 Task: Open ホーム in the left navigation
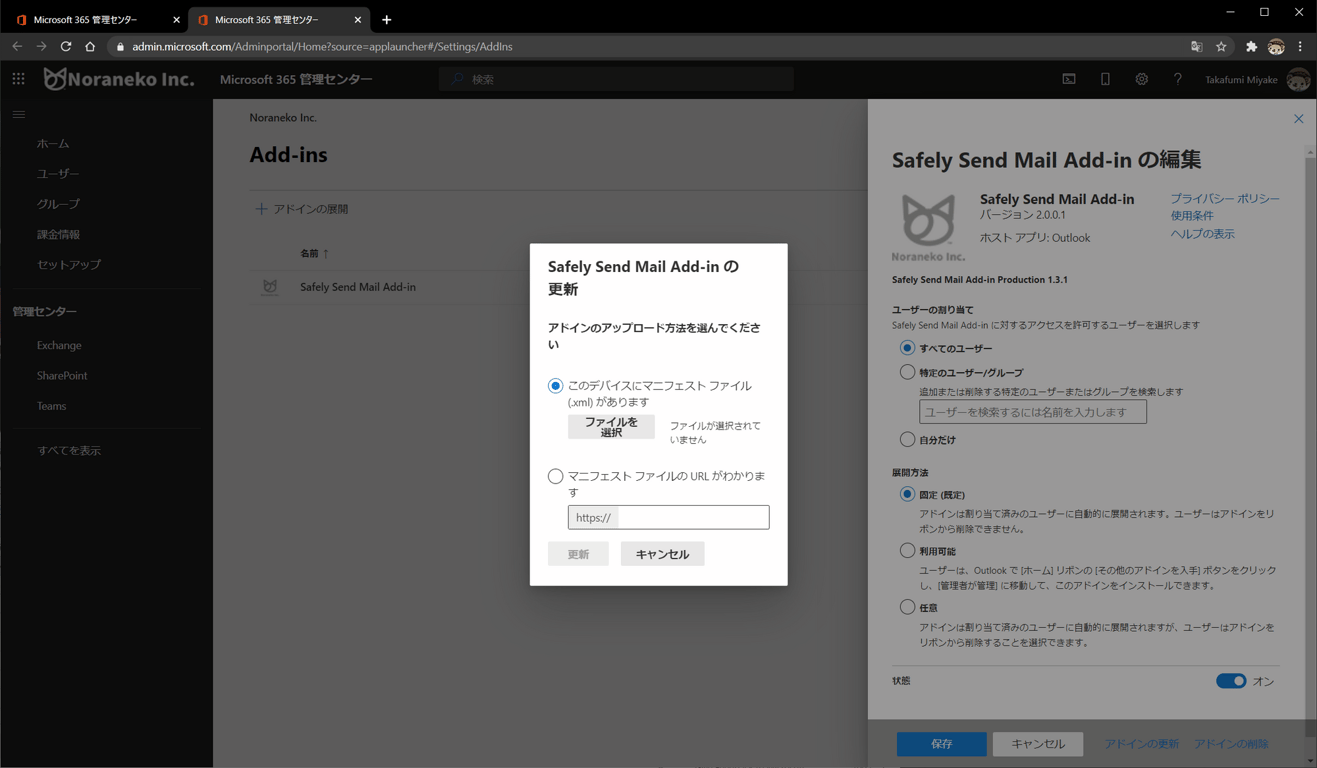(53, 144)
